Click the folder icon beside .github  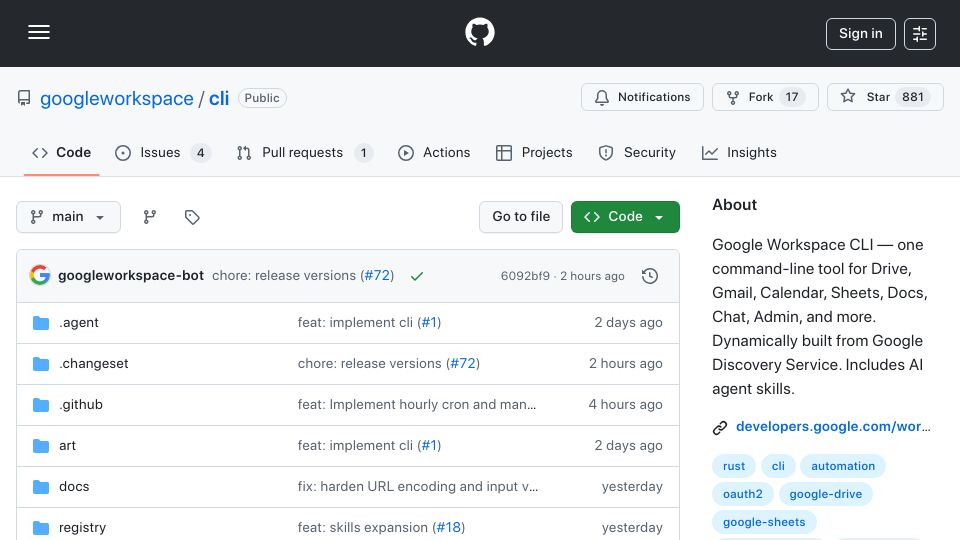tap(41, 405)
